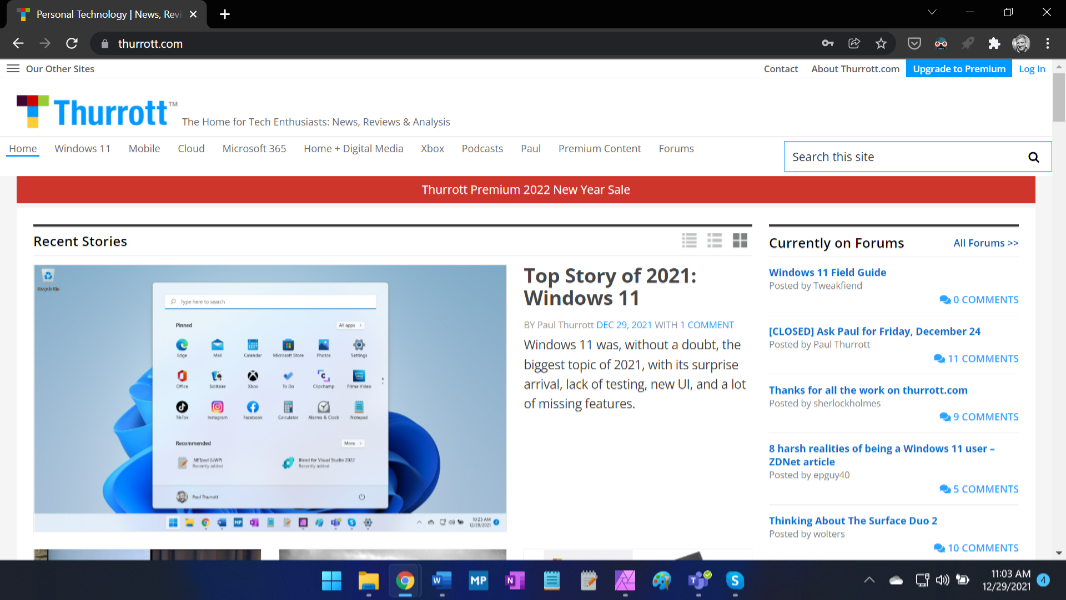1066x600 pixels.
Task: Switch Recent Stories to grid view
Action: [740, 240]
